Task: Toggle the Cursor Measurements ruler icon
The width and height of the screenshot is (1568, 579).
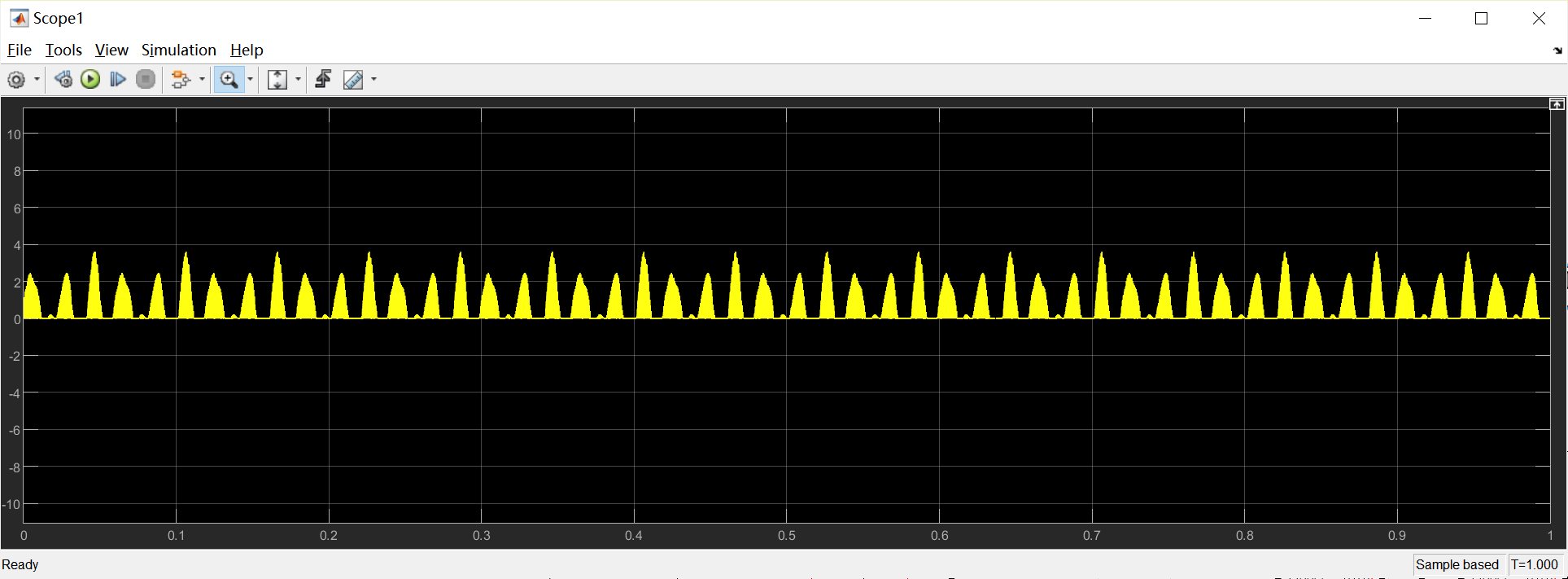Action: click(x=353, y=80)
